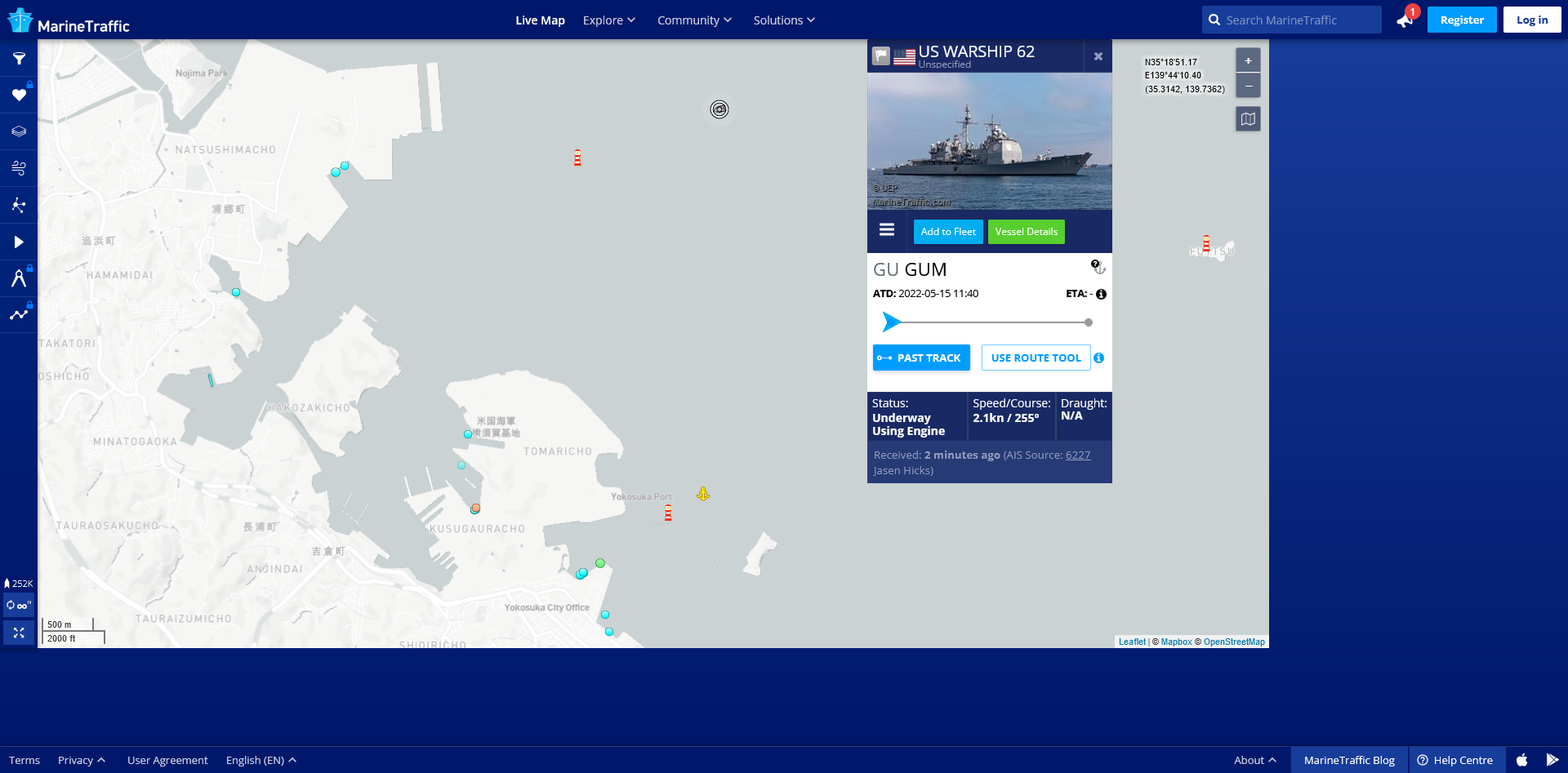This screenshot has height=773, width=1568.
Task: Select the green vessel marker near Yokosuka City Office
Action: coord(600,563)
